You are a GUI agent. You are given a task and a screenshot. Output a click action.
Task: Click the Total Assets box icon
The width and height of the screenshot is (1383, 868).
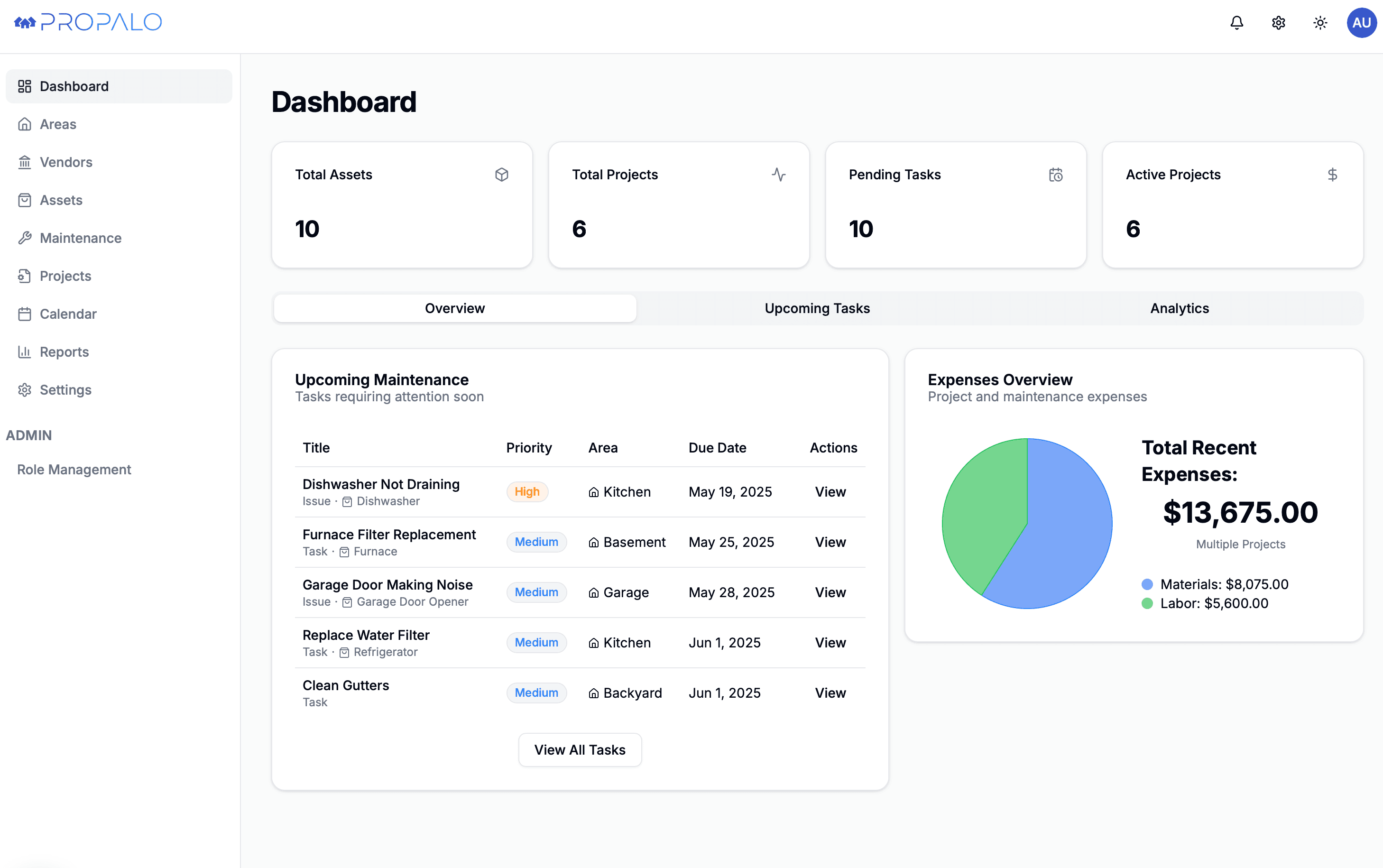(502, 175)
